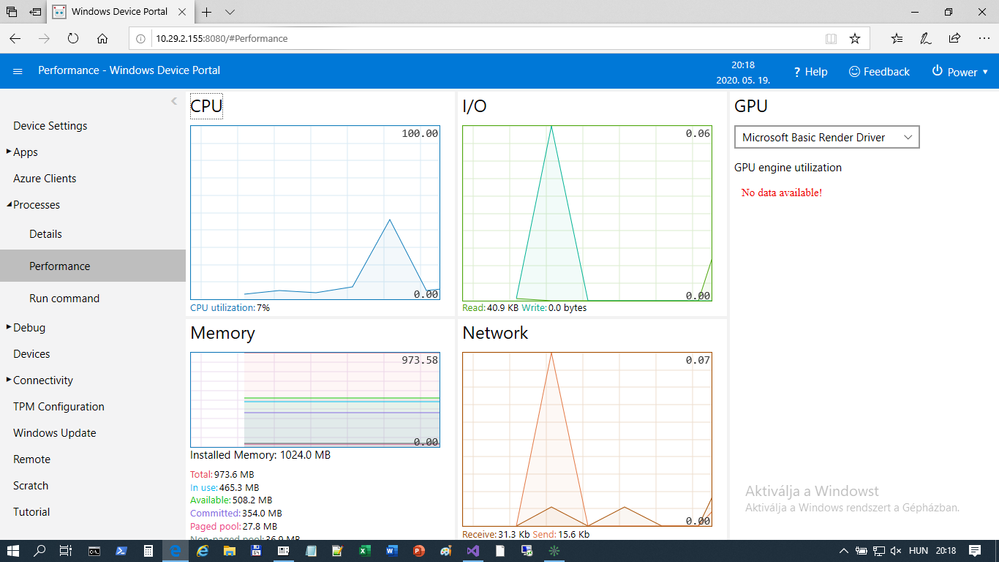
Task: Click the Network traffic graph
Action: coord(587,439)
